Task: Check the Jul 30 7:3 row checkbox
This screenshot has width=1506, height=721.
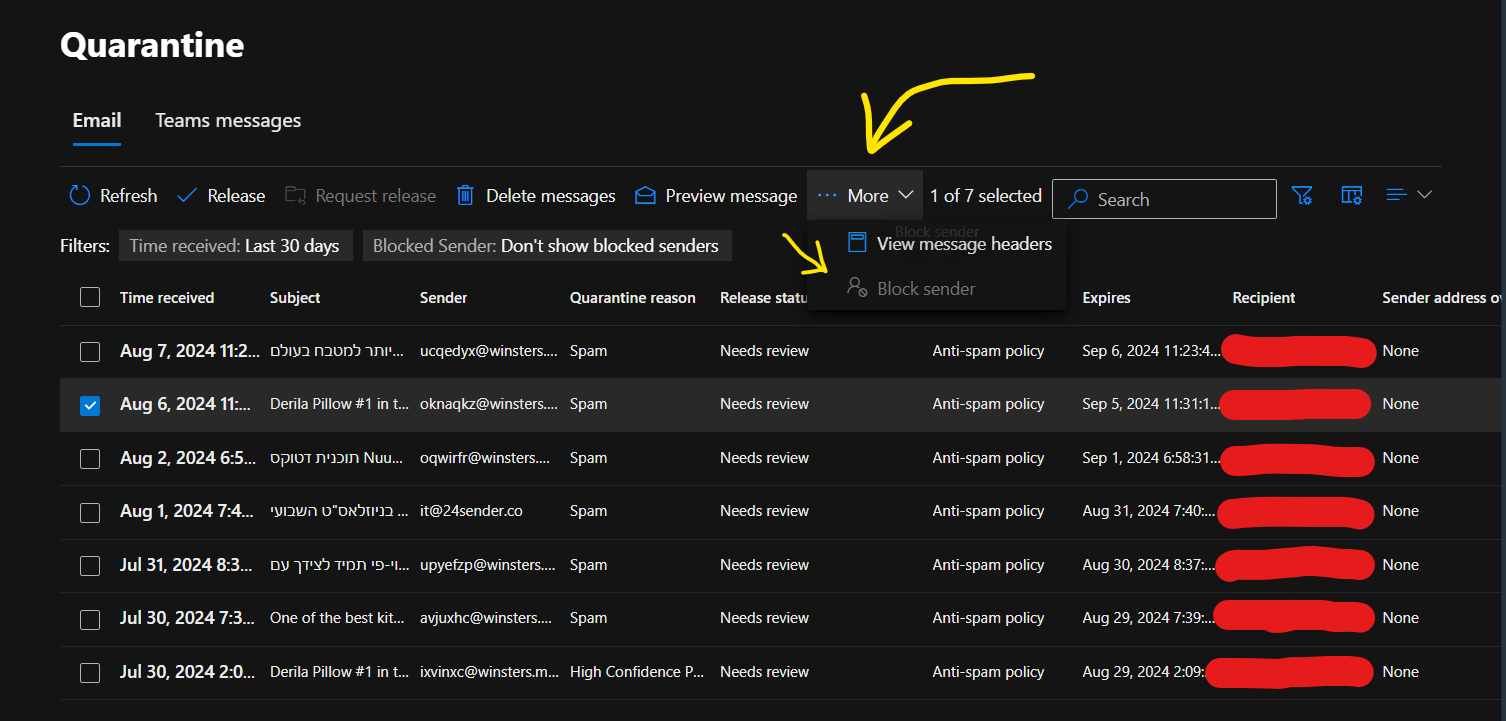Action: 90,619
